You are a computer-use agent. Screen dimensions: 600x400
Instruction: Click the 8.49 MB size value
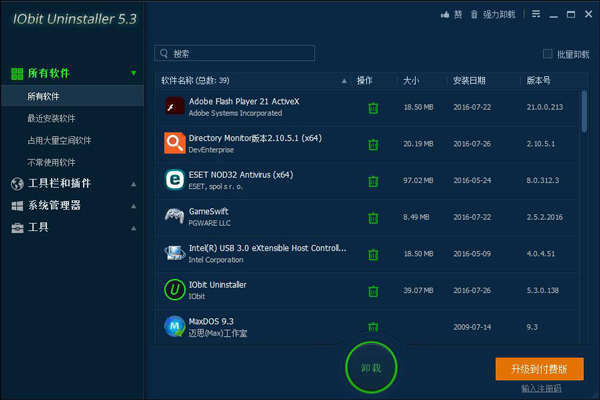point(416,217)
